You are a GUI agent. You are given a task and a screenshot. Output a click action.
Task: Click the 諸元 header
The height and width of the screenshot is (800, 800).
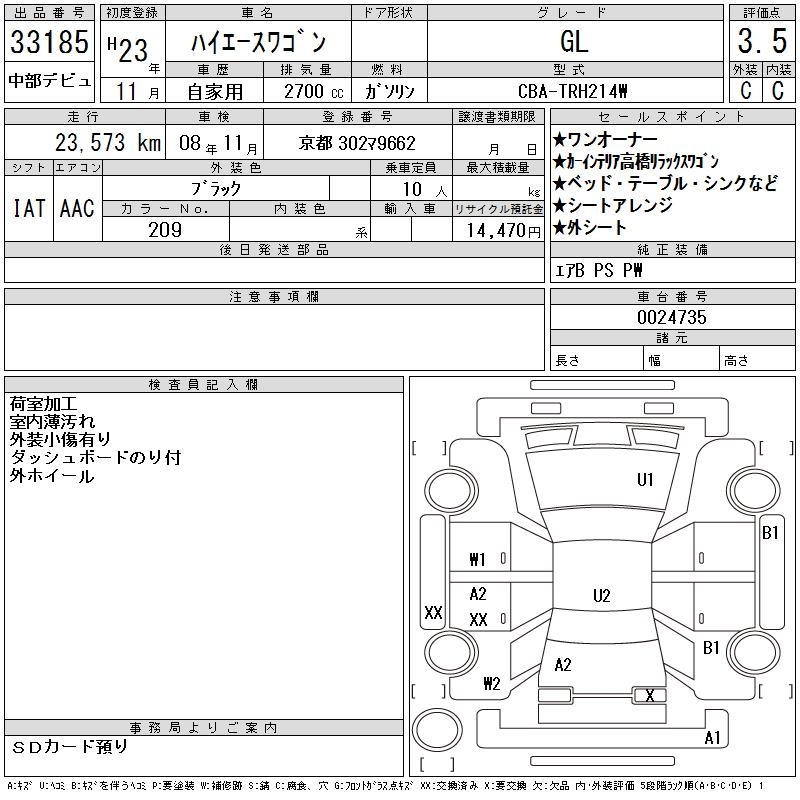coord(672,338)
